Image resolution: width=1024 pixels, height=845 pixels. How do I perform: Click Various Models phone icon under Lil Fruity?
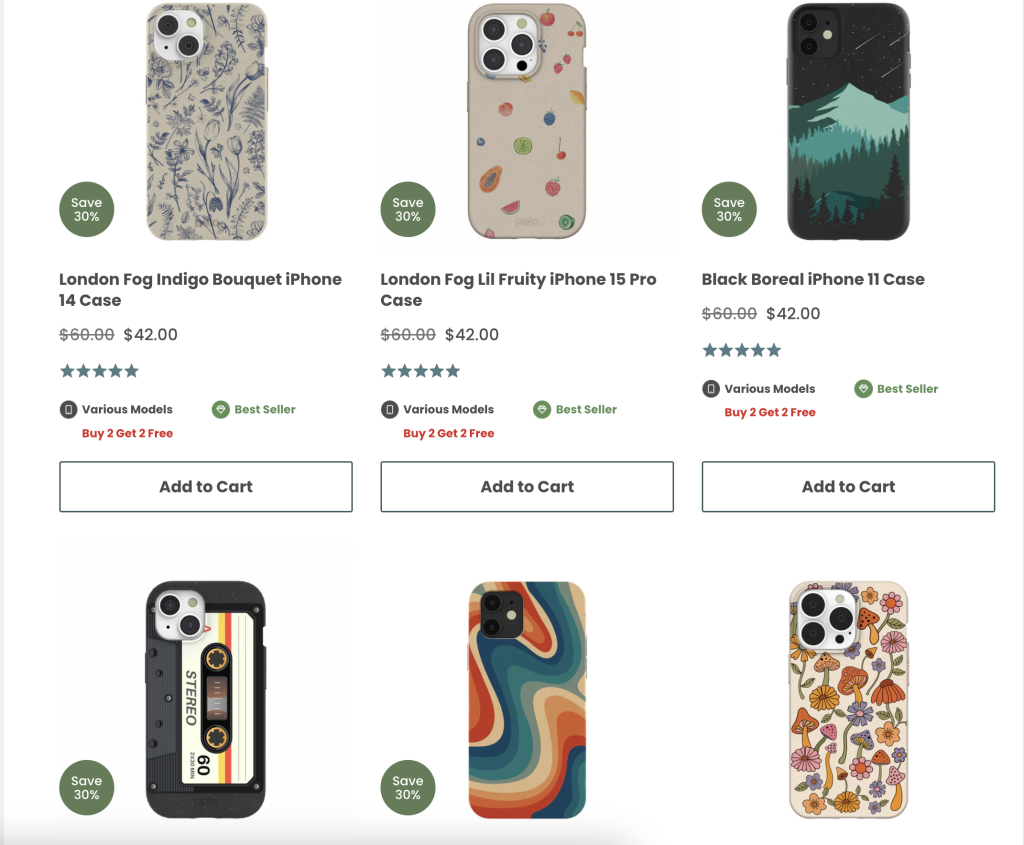coord(390,409)
